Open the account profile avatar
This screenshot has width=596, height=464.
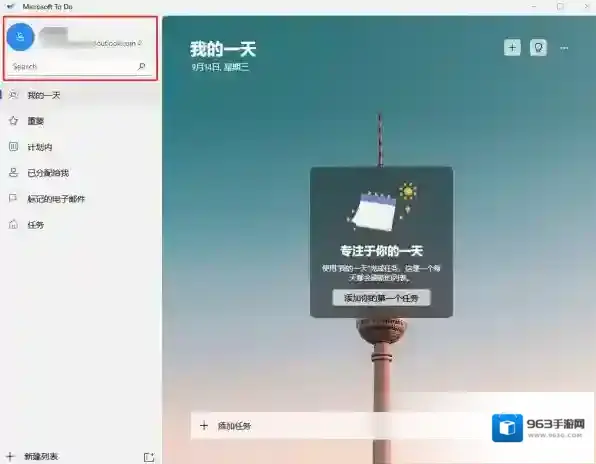[21, 37]
